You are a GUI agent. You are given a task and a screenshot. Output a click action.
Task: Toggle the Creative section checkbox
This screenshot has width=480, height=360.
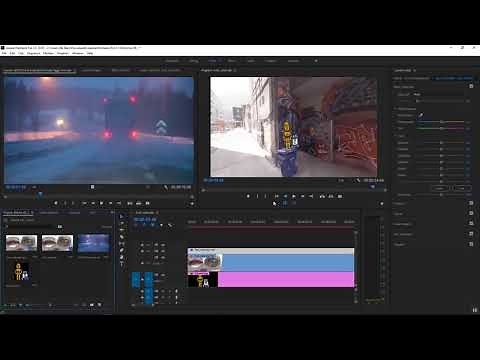(471, 203)
